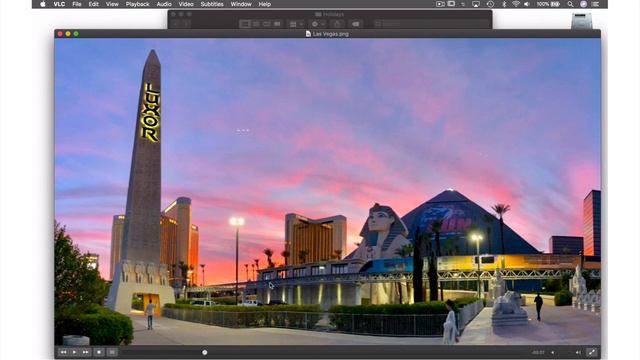Open Time Machine menu bar icon
Screen dimensions: 640x360
coord(490,4)
